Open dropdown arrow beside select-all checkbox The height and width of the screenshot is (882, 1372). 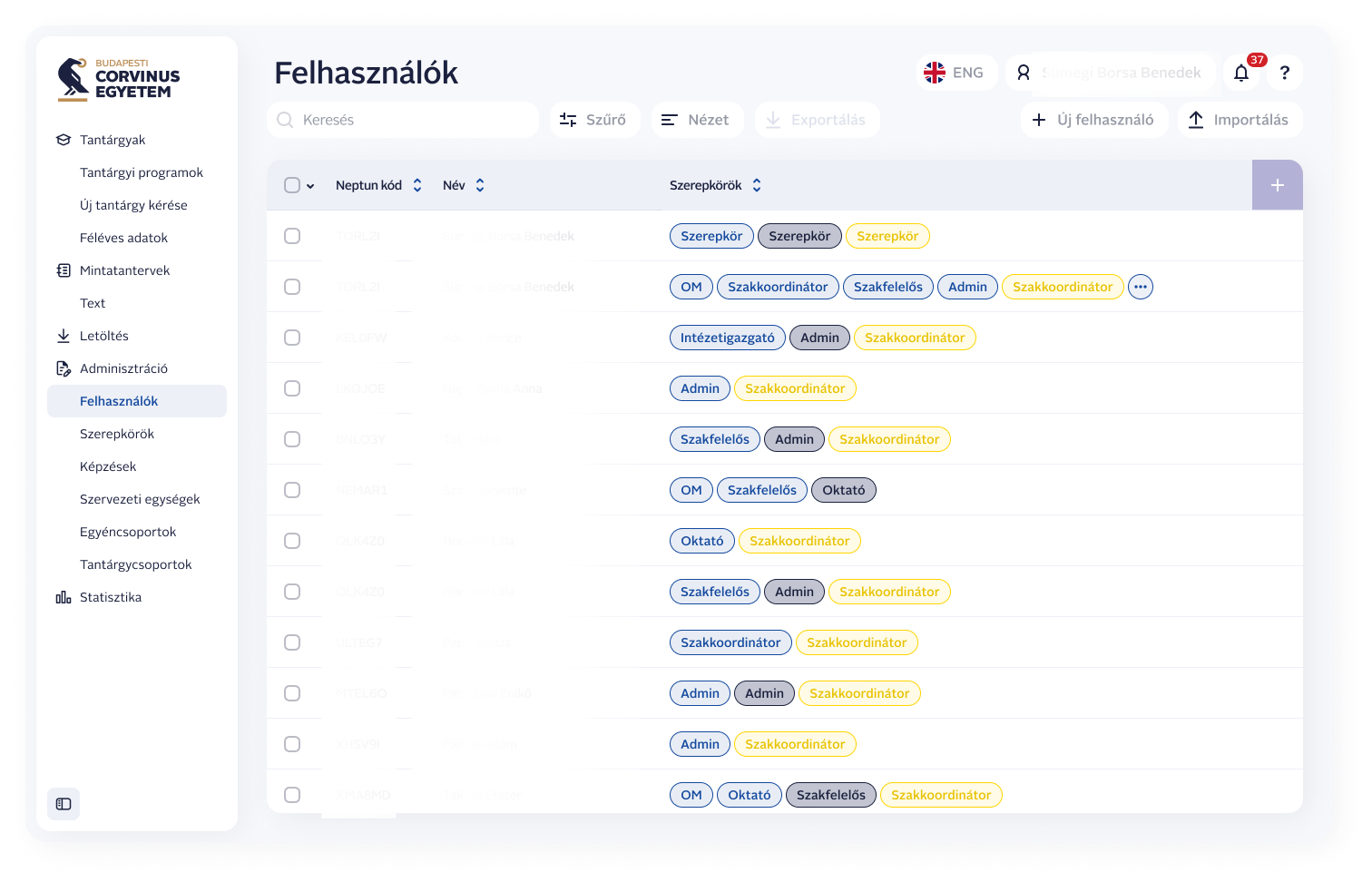[x=310, y=186]
